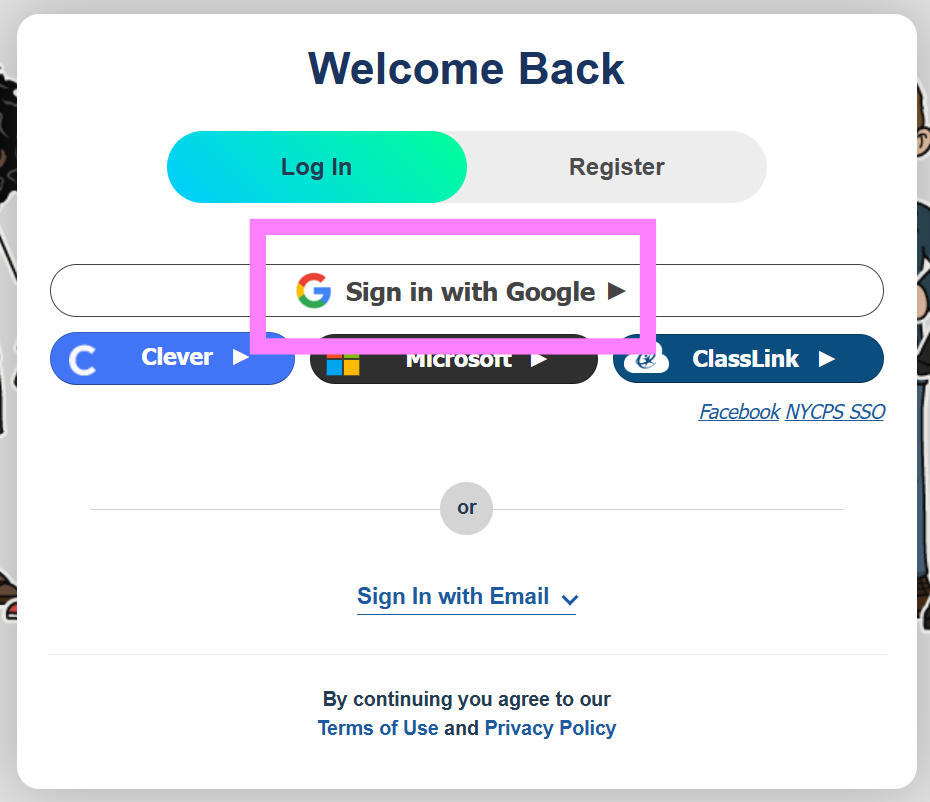Click the Sign in with Google text label

click(x=470, y=292)
